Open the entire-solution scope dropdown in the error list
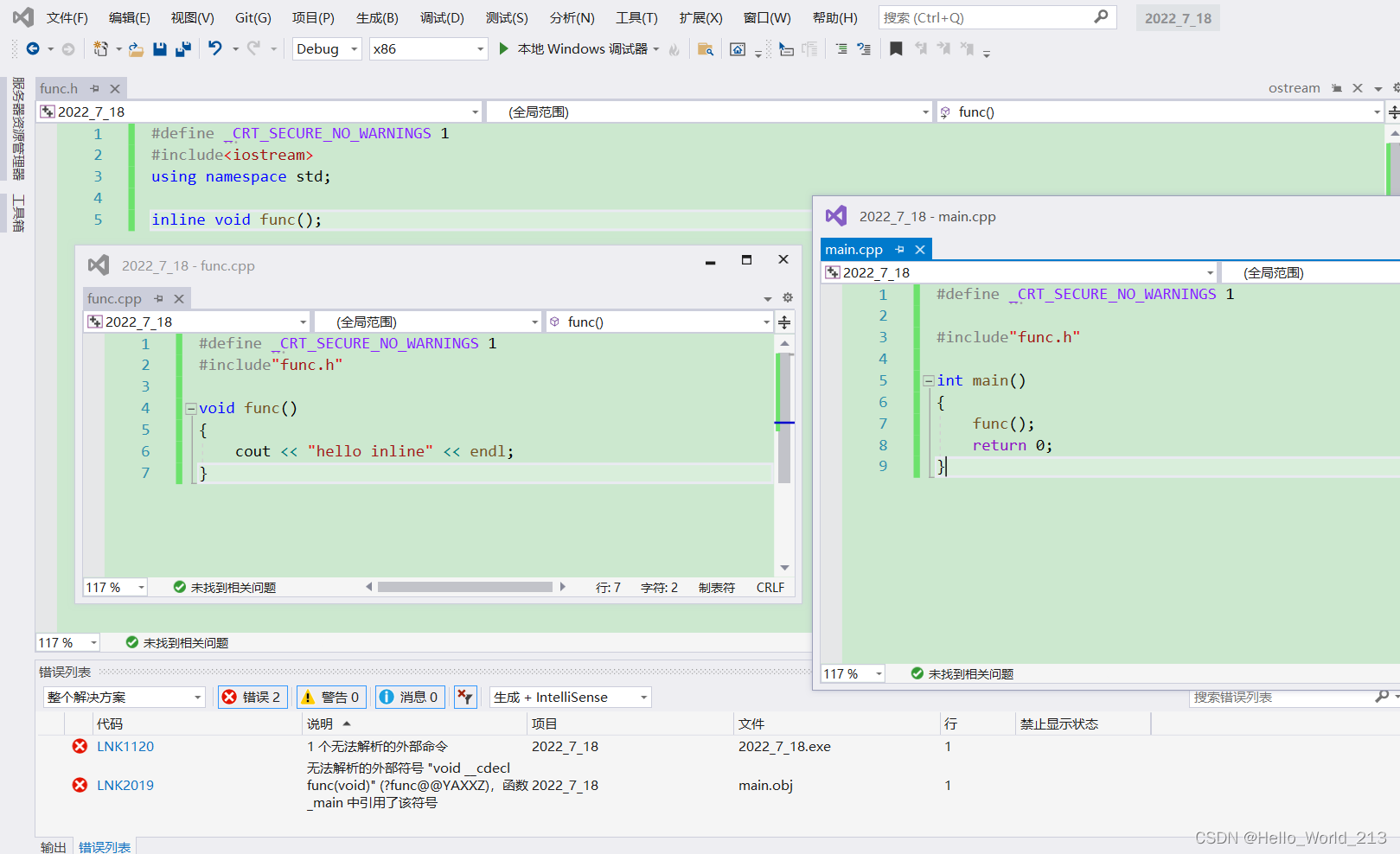The image size is (1400, 854). 125,697
